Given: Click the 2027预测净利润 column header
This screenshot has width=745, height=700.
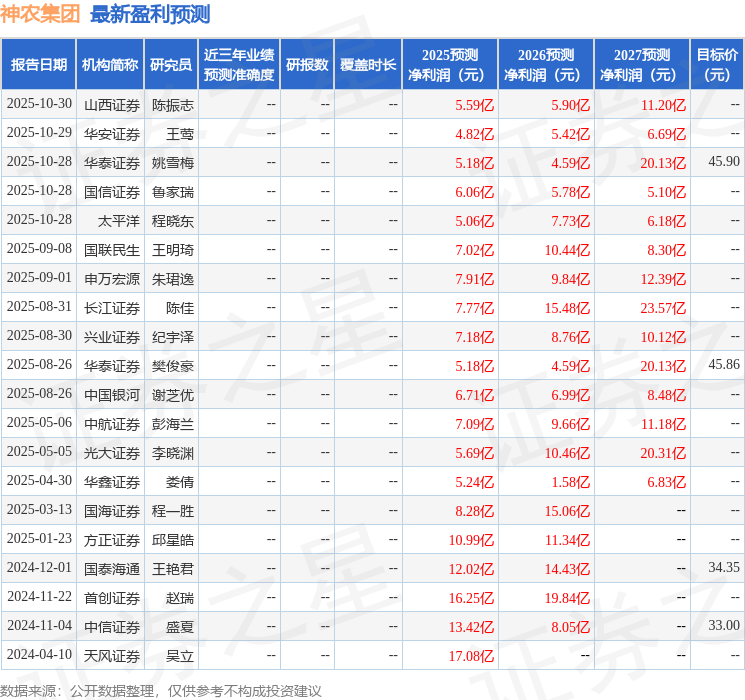Looking at the screenshot, I should pos(642,65).
